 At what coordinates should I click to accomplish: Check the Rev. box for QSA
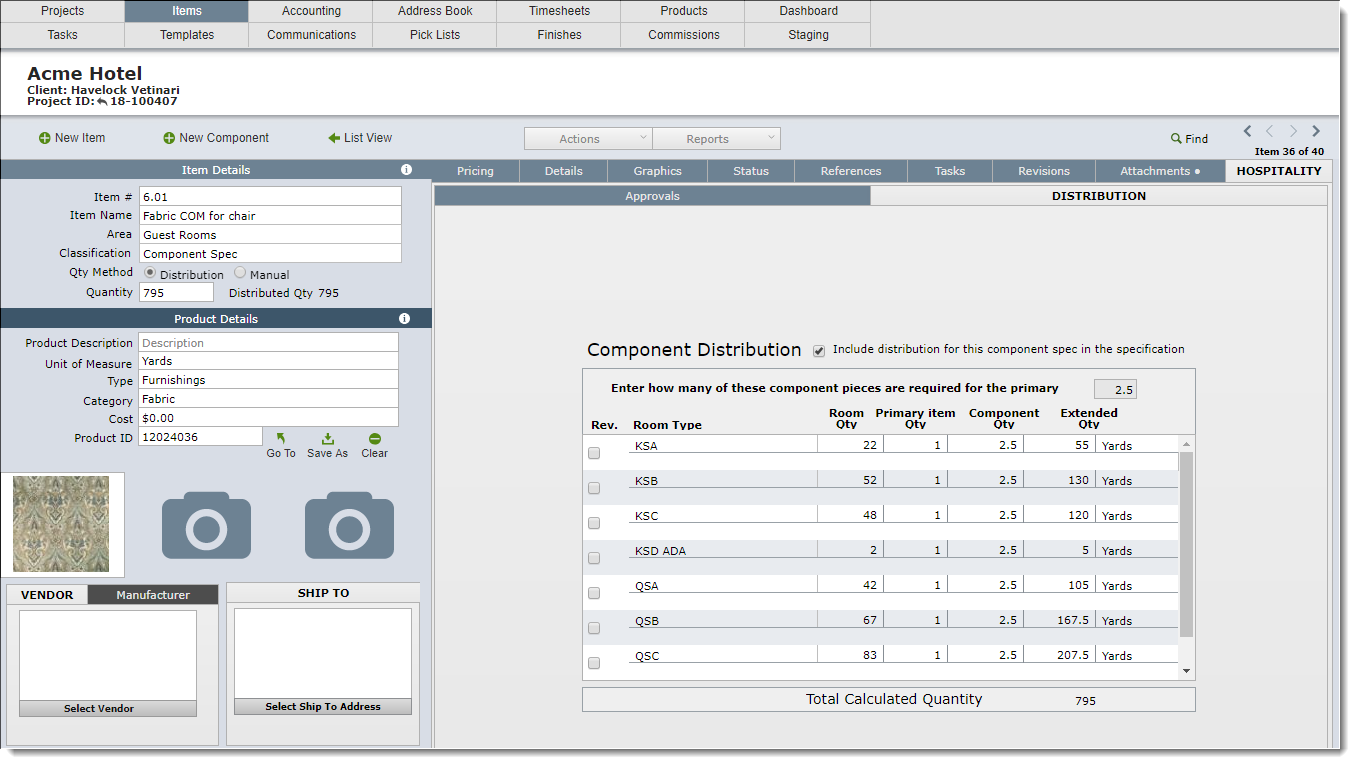pyautogui.click(x=594, y=593)
